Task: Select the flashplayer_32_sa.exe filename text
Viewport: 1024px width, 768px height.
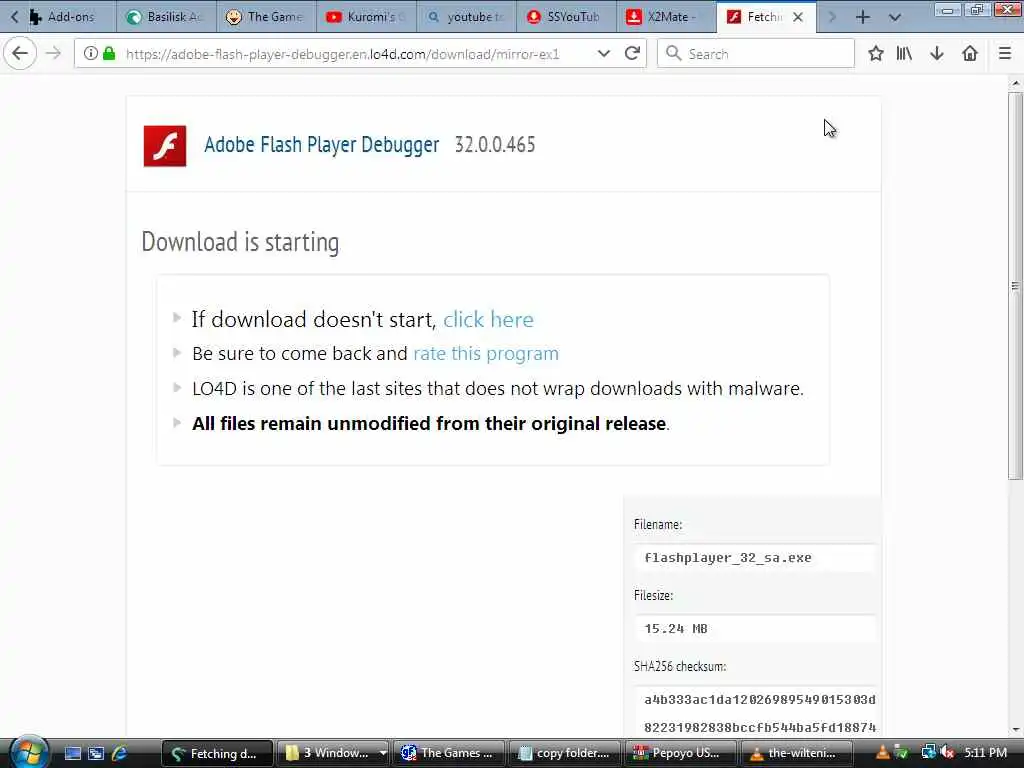Action: point(728,558)
